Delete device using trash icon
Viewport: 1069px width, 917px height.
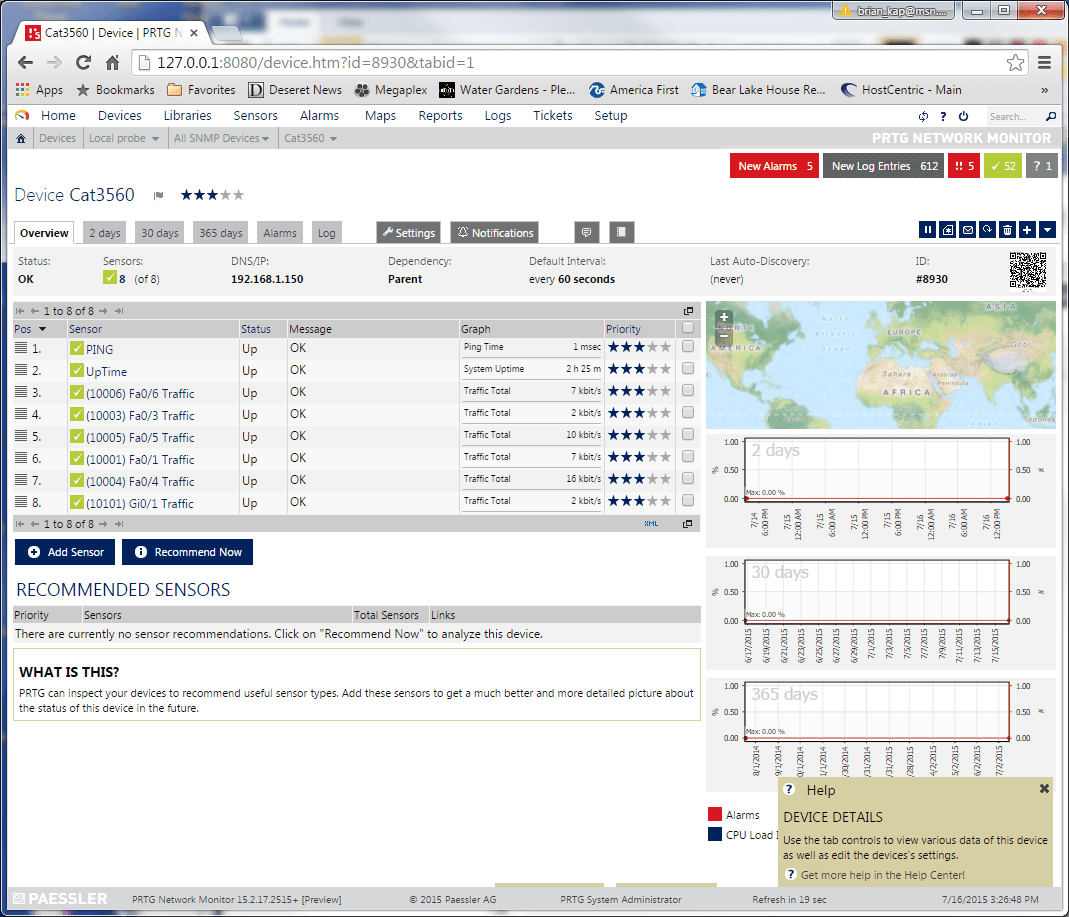(1007, 230)
